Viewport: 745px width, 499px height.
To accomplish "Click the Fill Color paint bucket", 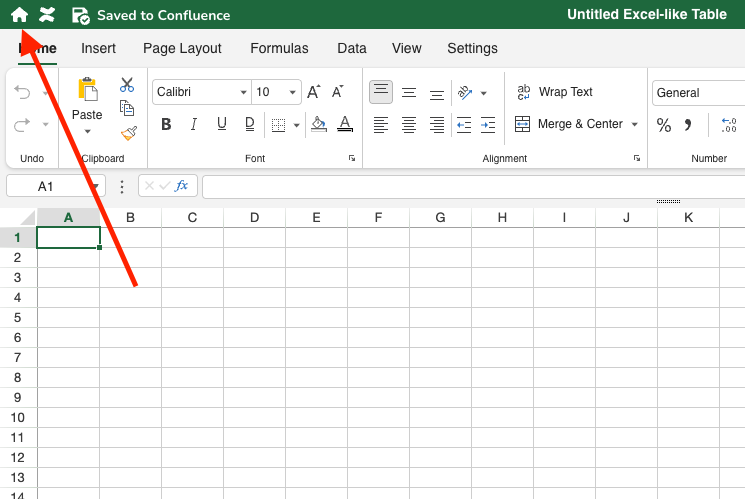I will pyautogui.click(x=318, y=125).
